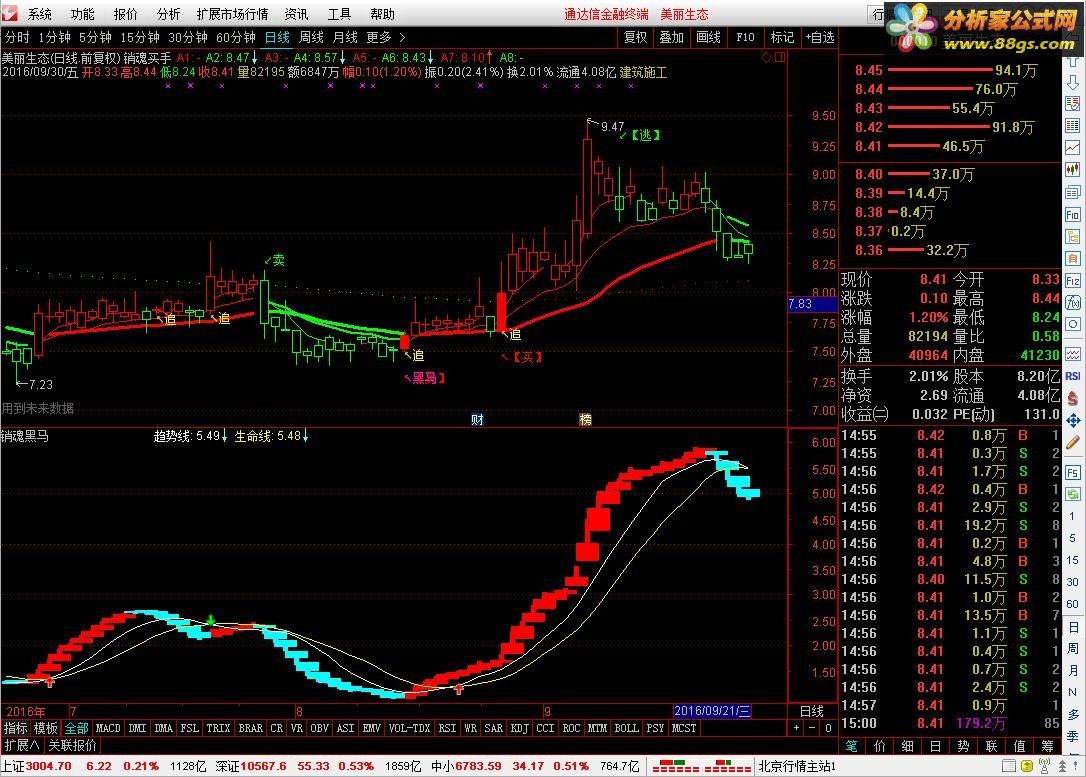
Task: Click the app logo icon in menu bar
Action: (10, 13)
